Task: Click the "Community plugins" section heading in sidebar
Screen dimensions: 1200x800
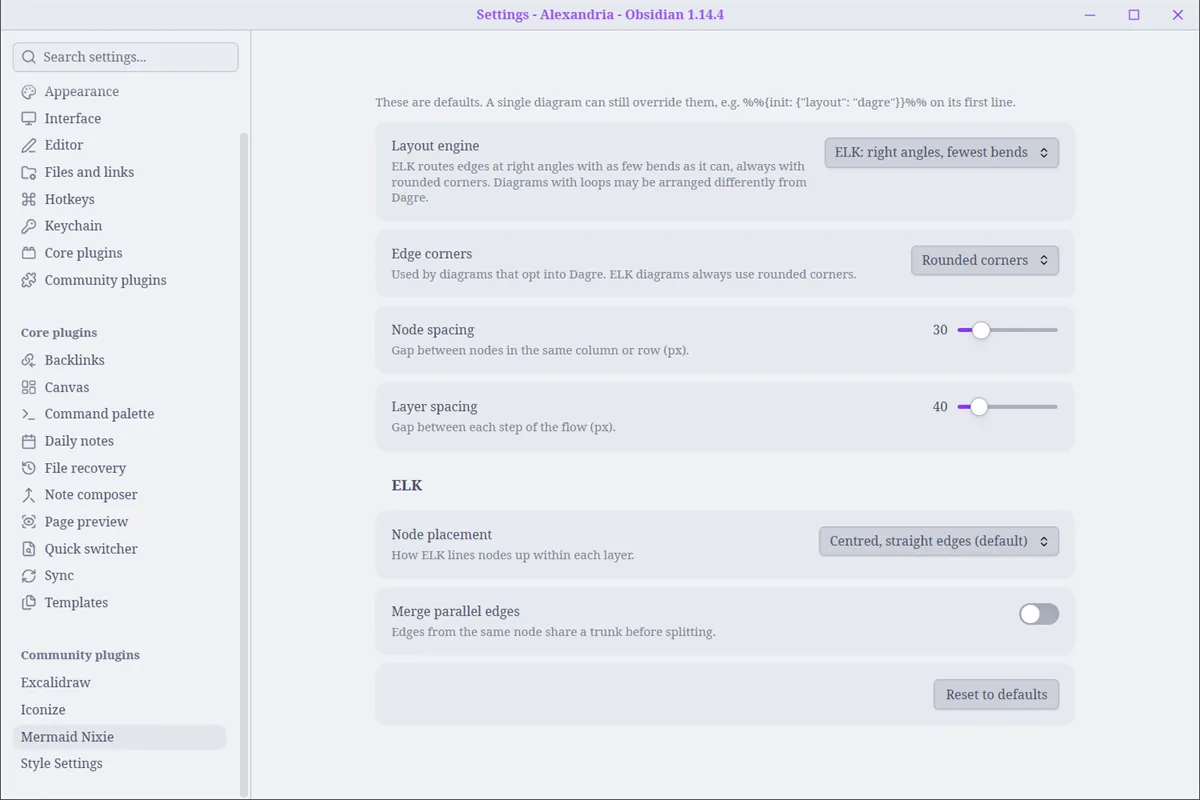Action: tap(80, 655)
